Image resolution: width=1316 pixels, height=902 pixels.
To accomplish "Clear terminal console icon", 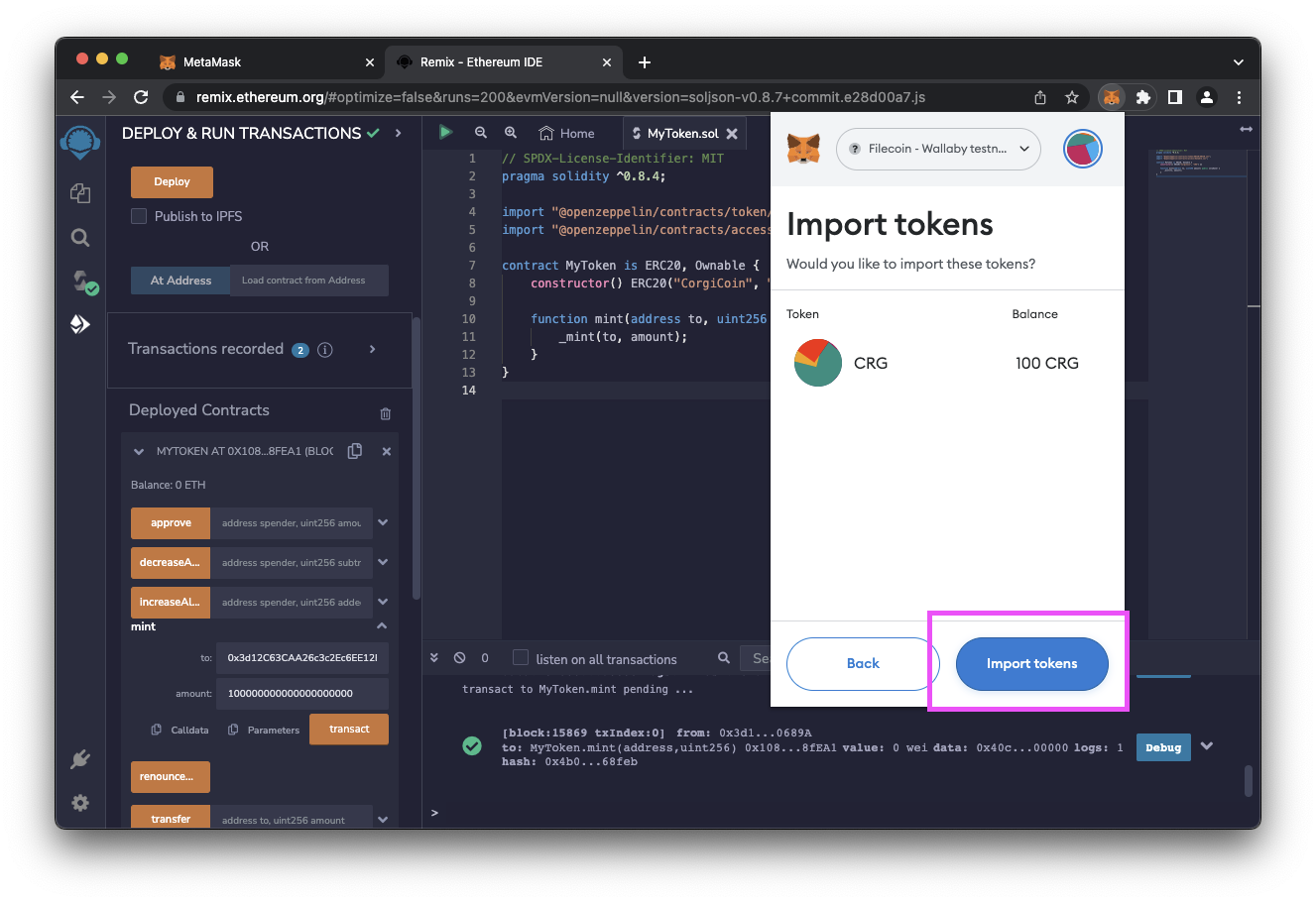I will click(459, 657).
